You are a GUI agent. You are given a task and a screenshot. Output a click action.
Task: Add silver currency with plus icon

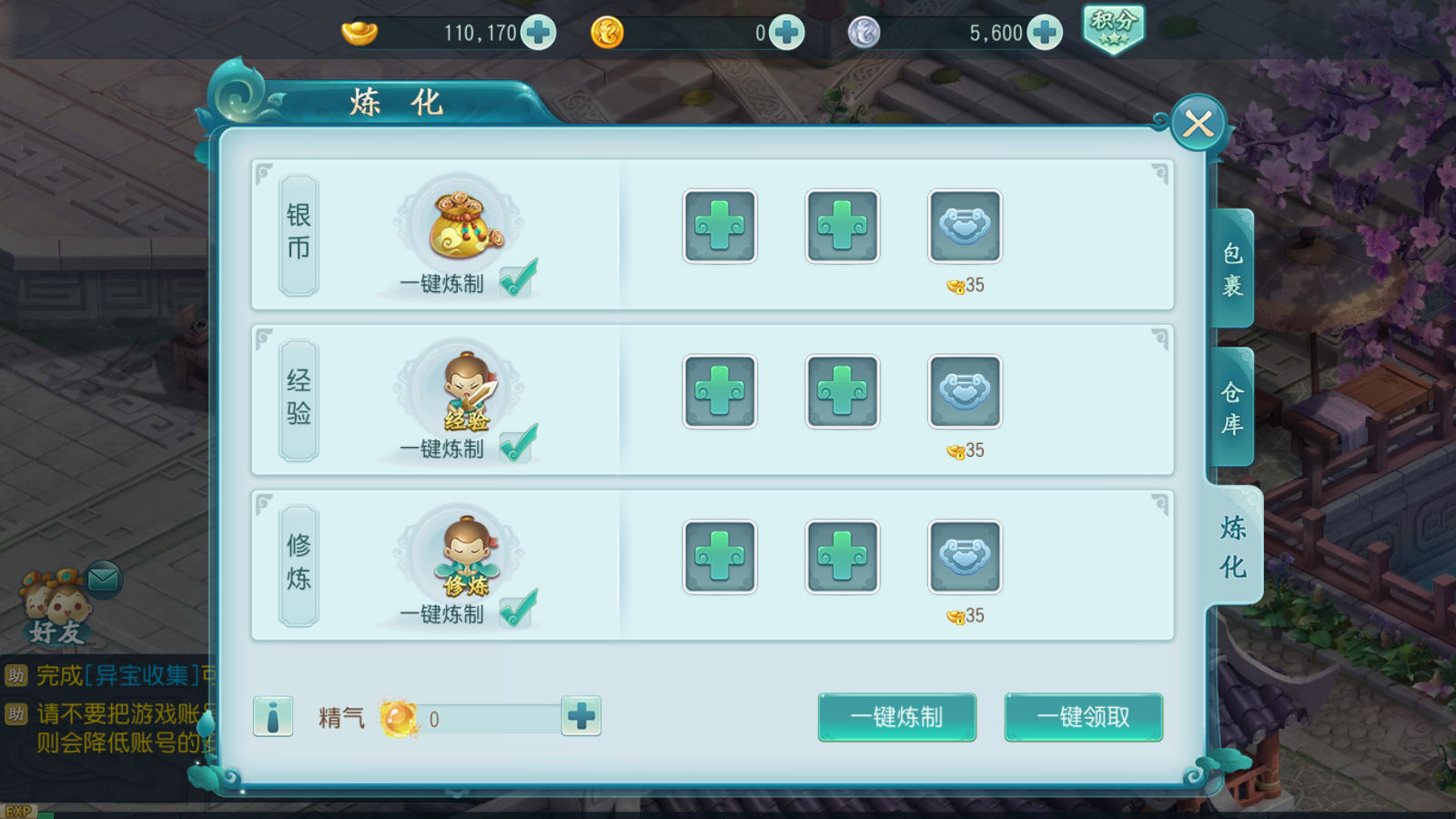coord(1045,33)
